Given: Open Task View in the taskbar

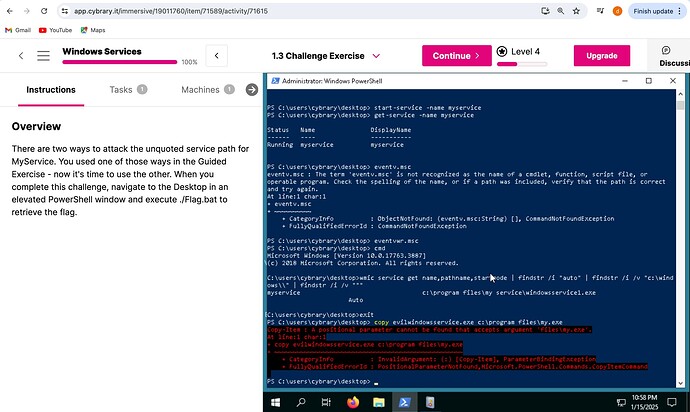Looking at the screenshot, I should (326, 401).
